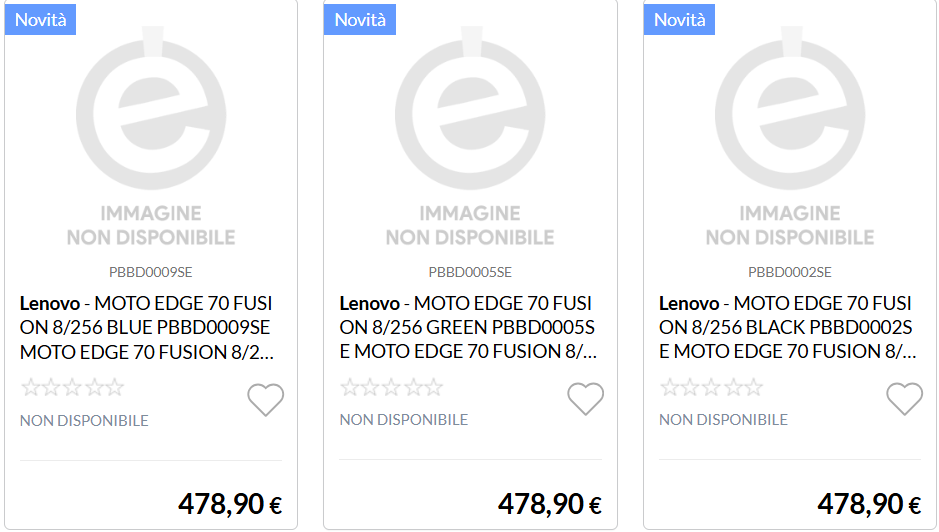Click product code PBBD0002SE

click(790, 272)
